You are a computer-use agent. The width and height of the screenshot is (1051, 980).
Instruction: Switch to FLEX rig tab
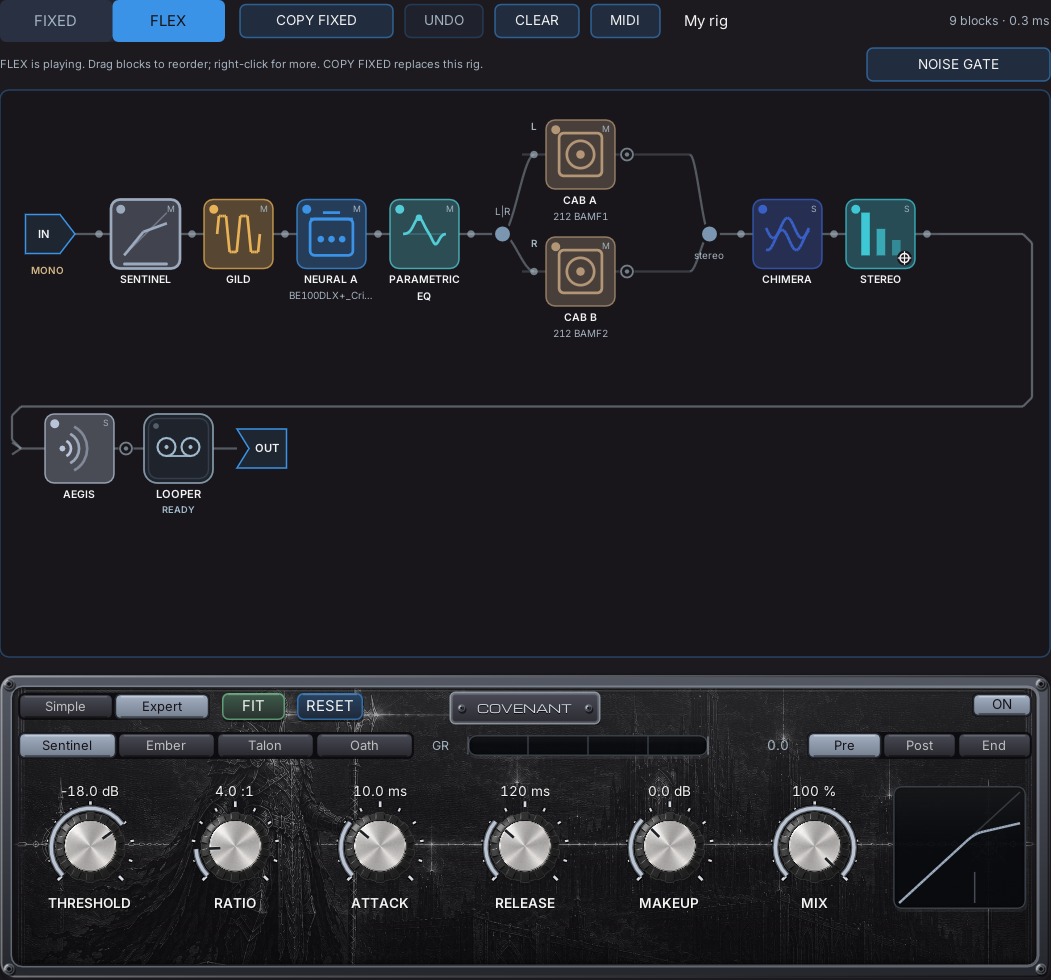[168, 21]
